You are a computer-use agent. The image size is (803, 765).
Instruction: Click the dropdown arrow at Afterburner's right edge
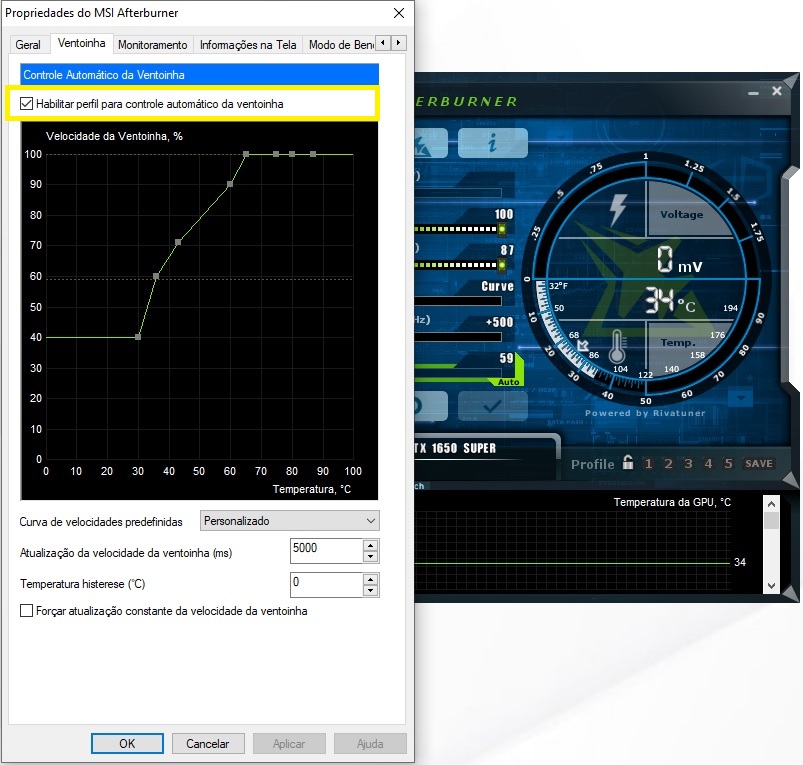(x=741, y=397)
